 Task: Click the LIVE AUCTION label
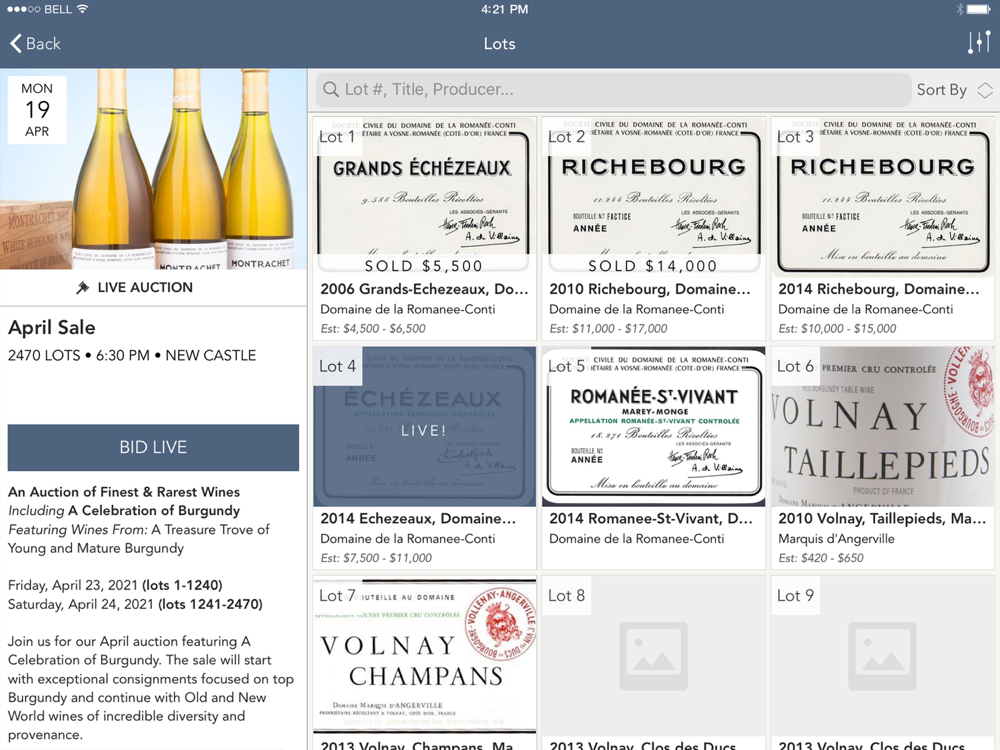pyautogui.click(x=145, y=288)
